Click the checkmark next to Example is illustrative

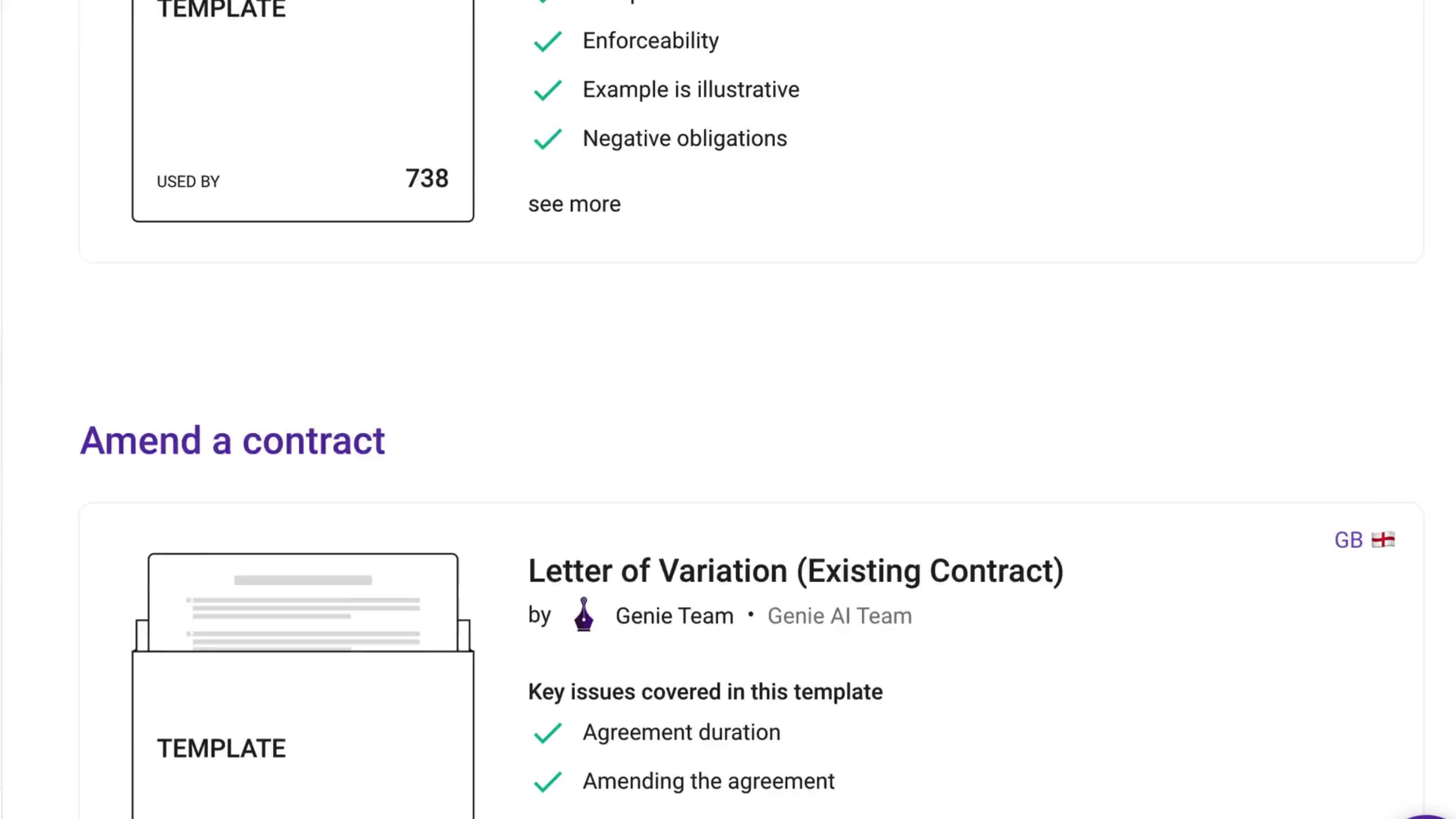coord(547,90)
